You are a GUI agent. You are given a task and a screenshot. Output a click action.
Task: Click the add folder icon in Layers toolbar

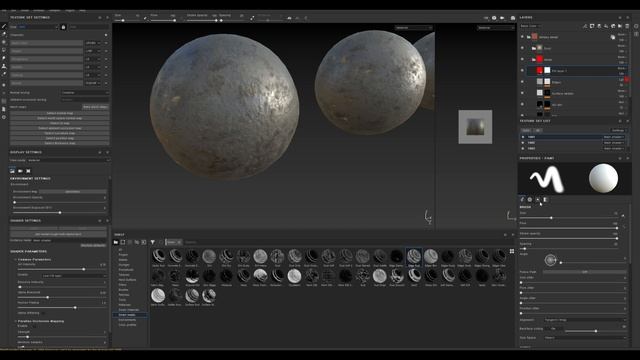[x=620, y=26]
